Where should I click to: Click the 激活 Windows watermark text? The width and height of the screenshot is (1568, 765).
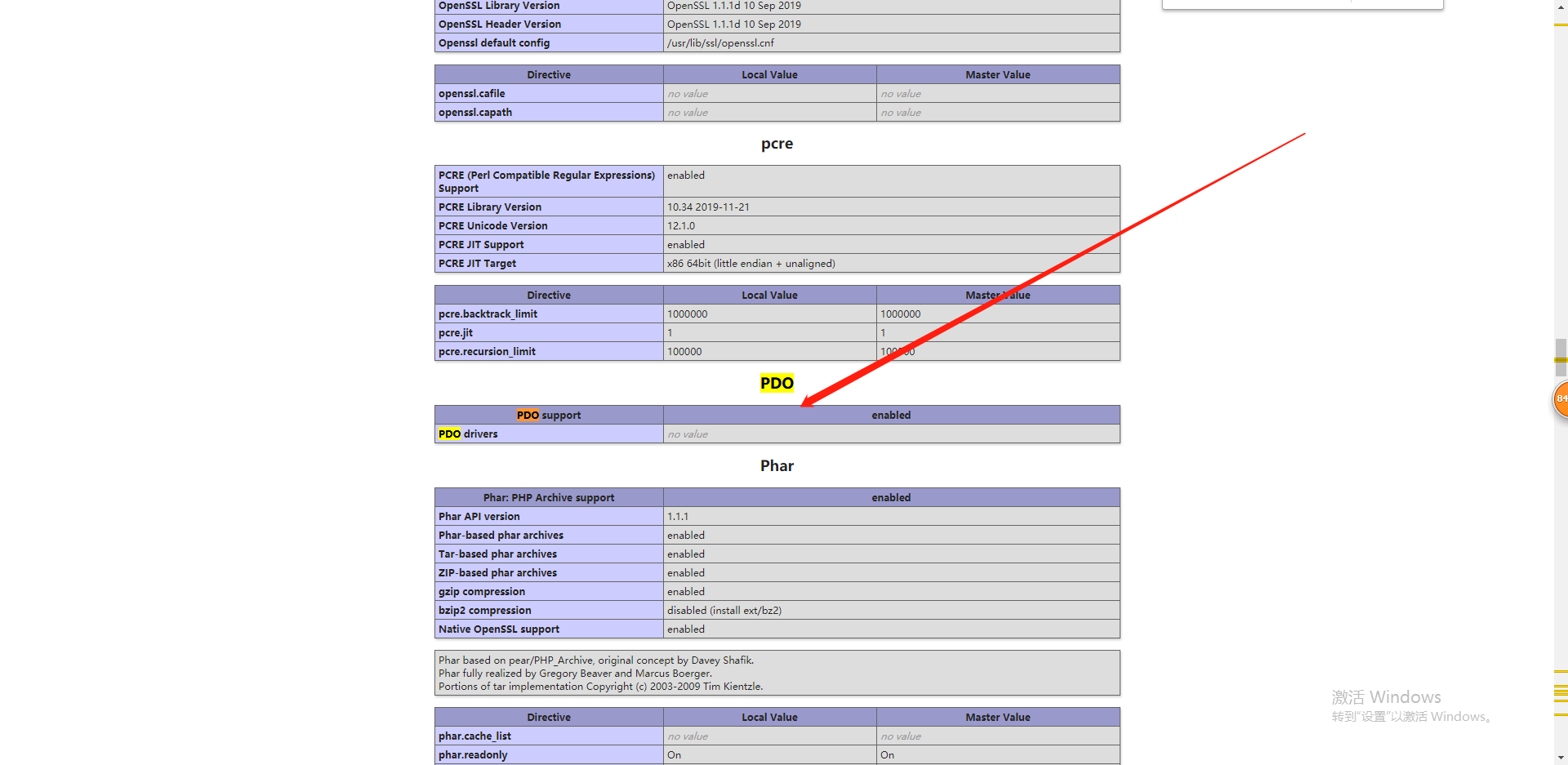(1386, 696)
